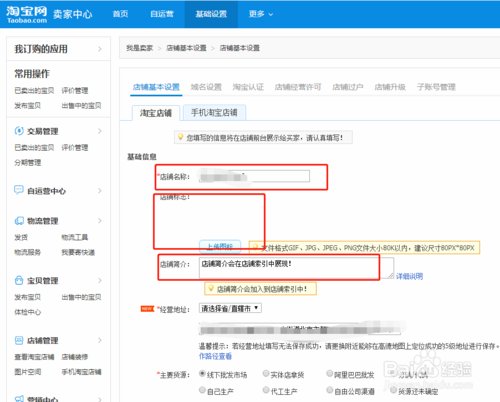This screenshot has width=500, height=402.
Task: Open 已卖出的宝贝 under 常用操作
Action: (x=34, y=90)
